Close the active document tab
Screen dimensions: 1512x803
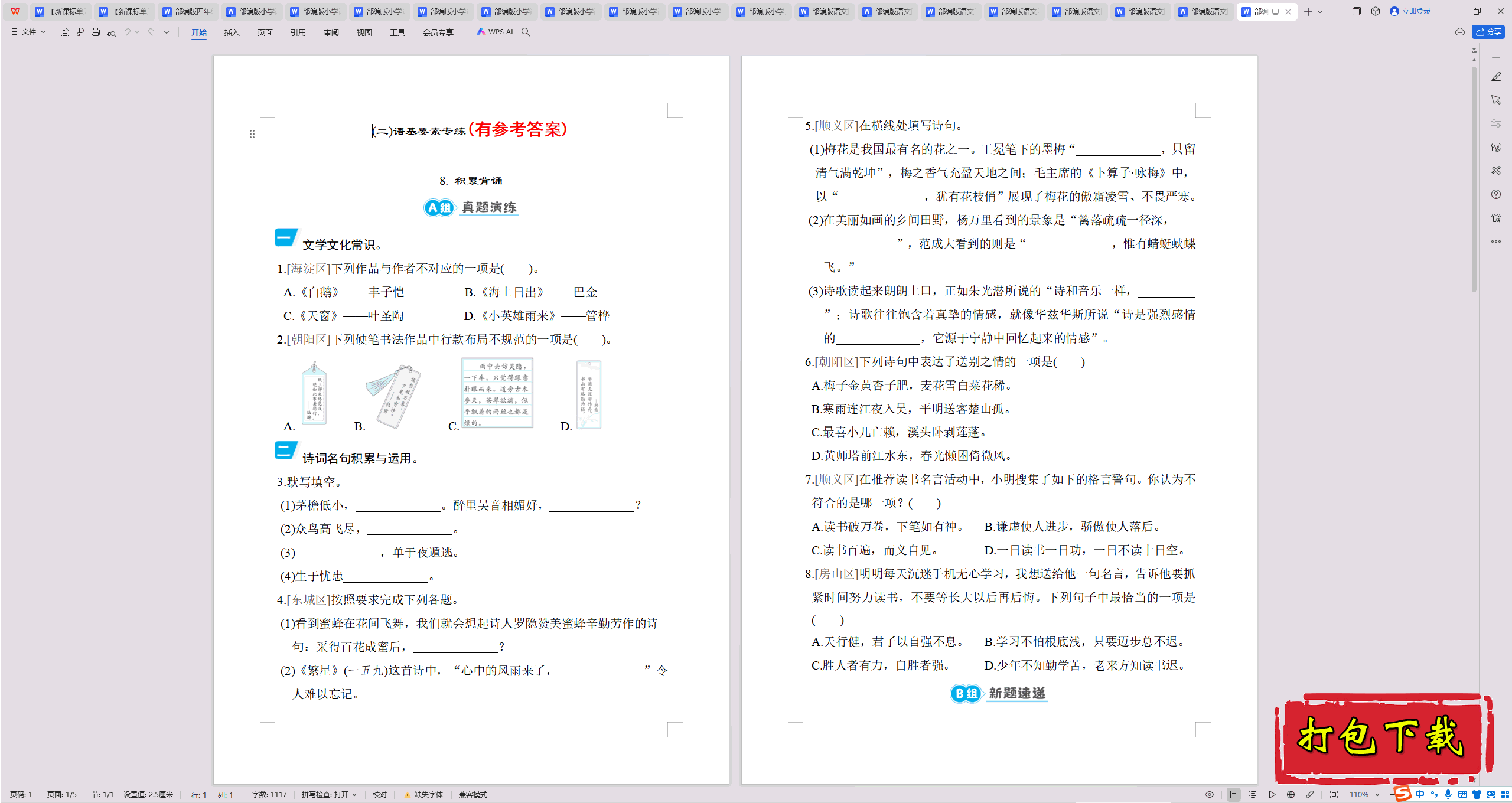click(x=1288, y=12)
